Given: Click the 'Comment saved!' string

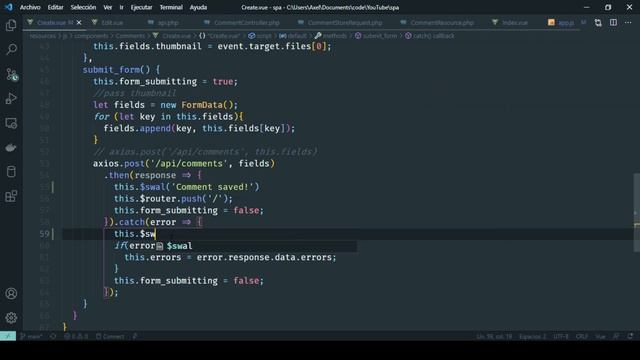Looking at the screenshot, I should (212, 187).
